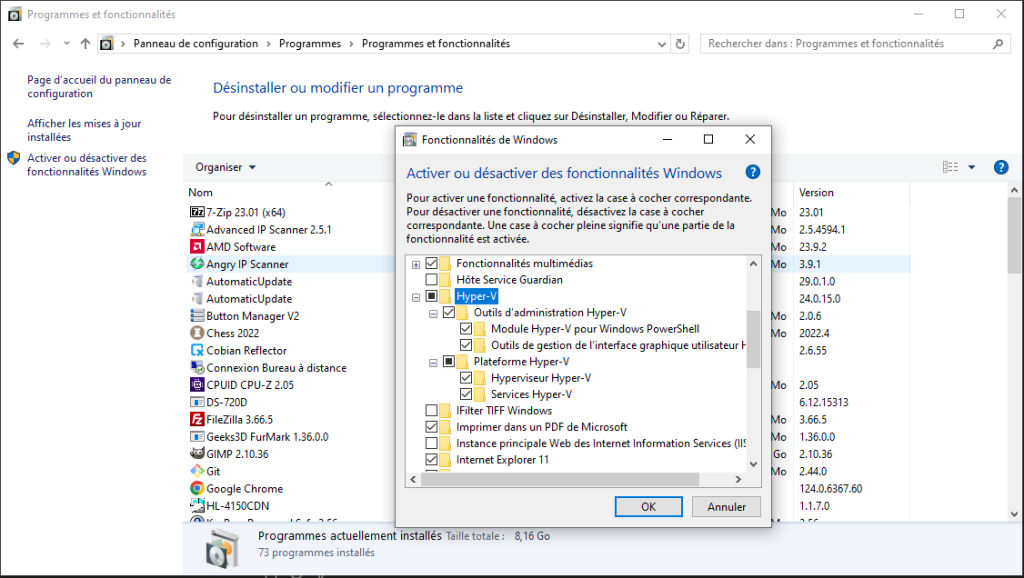1024x578 pixels.
Task: Select the DS-720D icon
Action: [197, 402]
